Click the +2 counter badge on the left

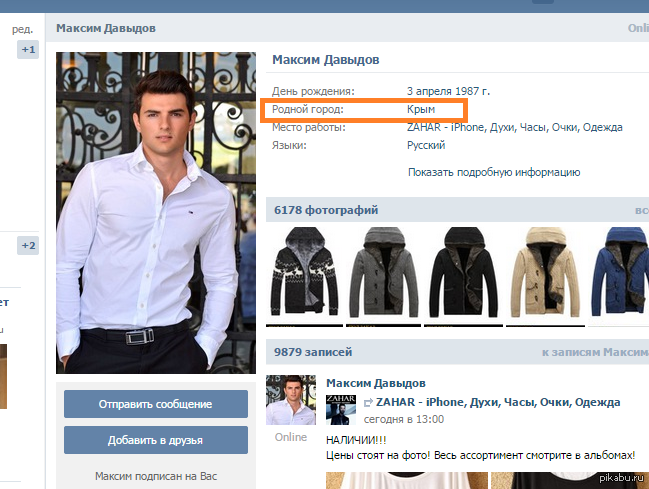(28, 245)
